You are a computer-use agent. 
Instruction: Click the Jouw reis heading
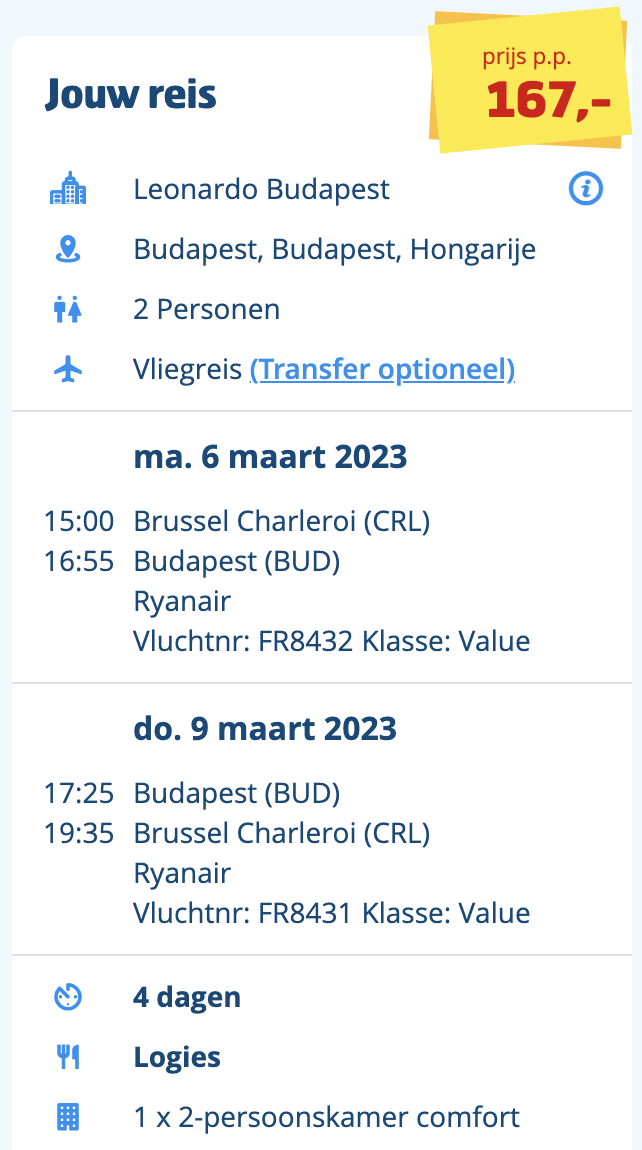(x=131, y=95)
